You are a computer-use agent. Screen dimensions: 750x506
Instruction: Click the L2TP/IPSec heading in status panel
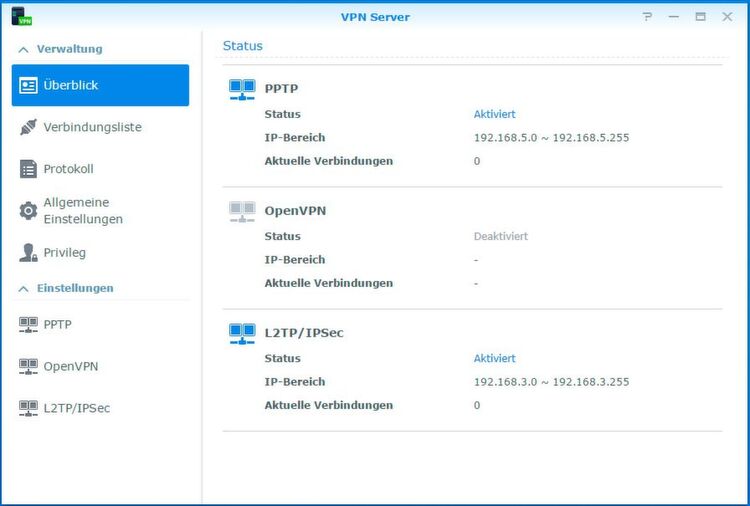[x=304, y=332]
